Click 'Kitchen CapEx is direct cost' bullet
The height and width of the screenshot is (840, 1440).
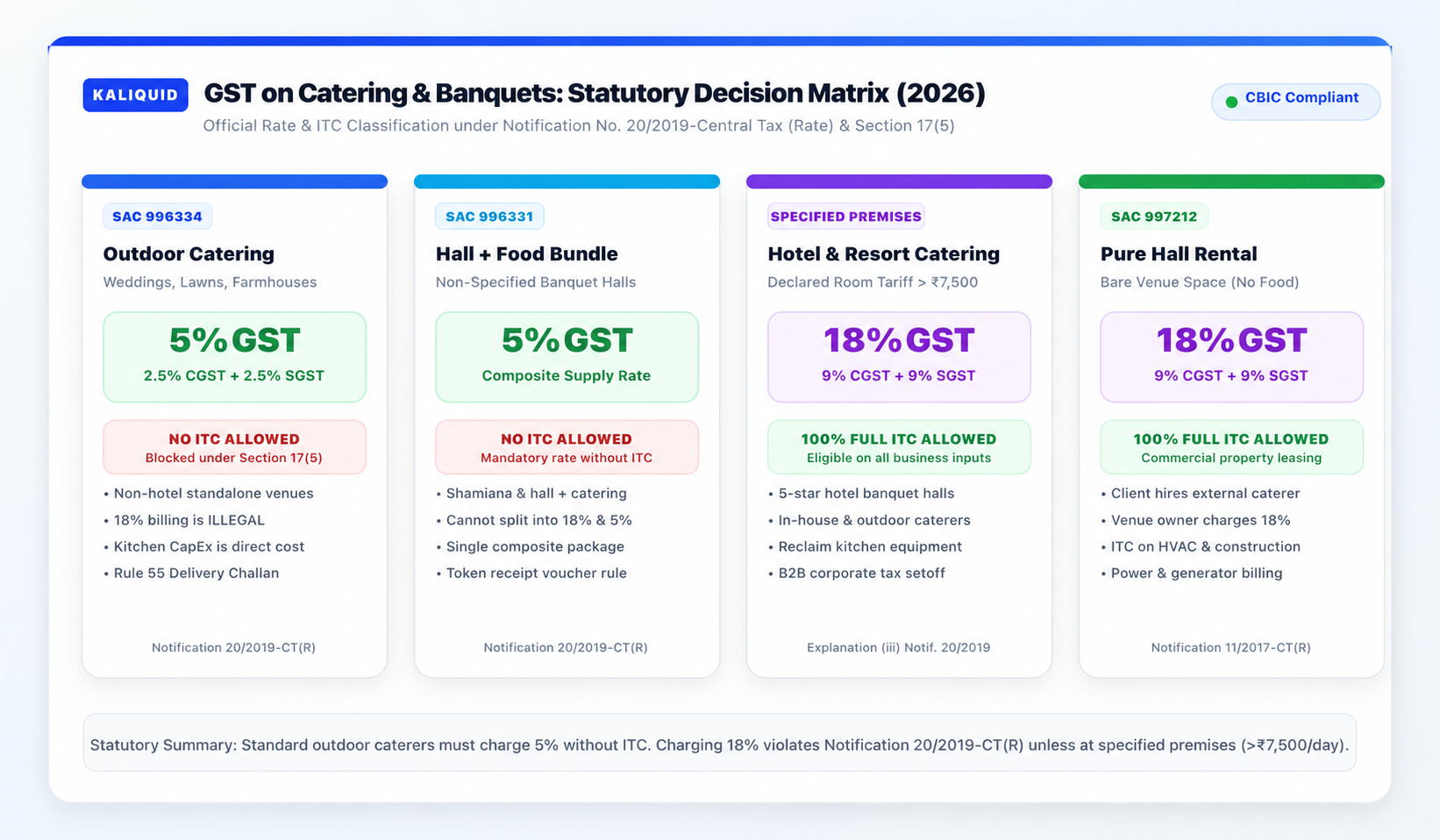coord(203,546)
